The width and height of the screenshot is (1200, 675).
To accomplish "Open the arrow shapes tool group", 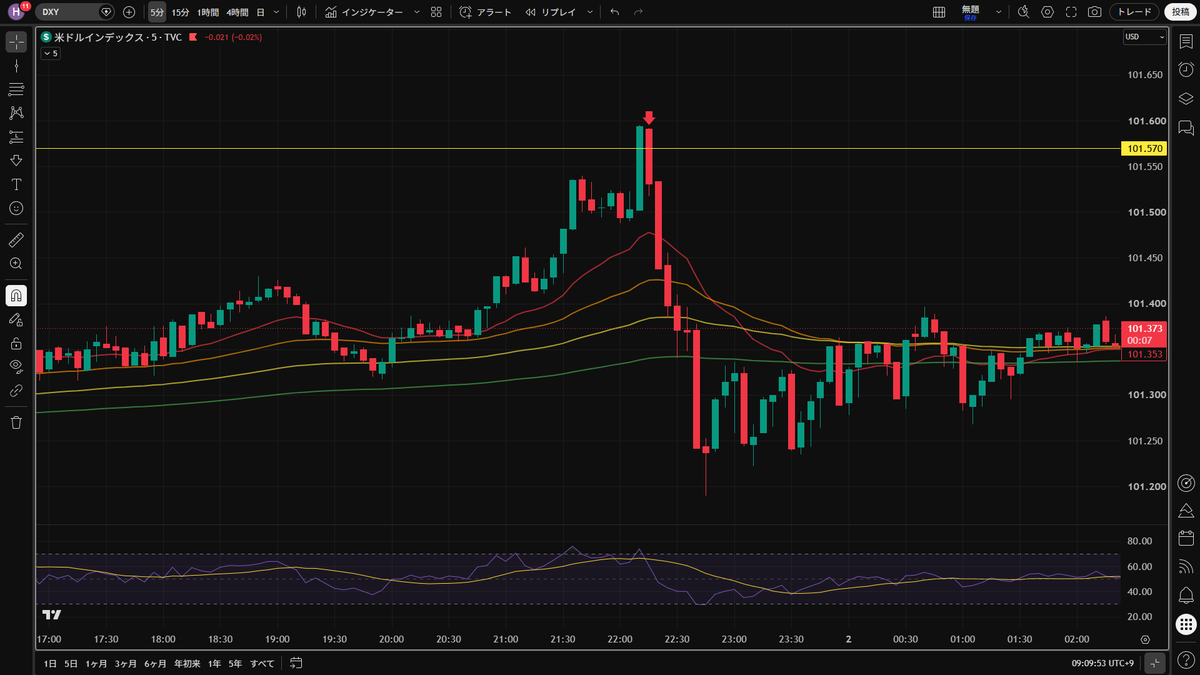I will point(16,160).
